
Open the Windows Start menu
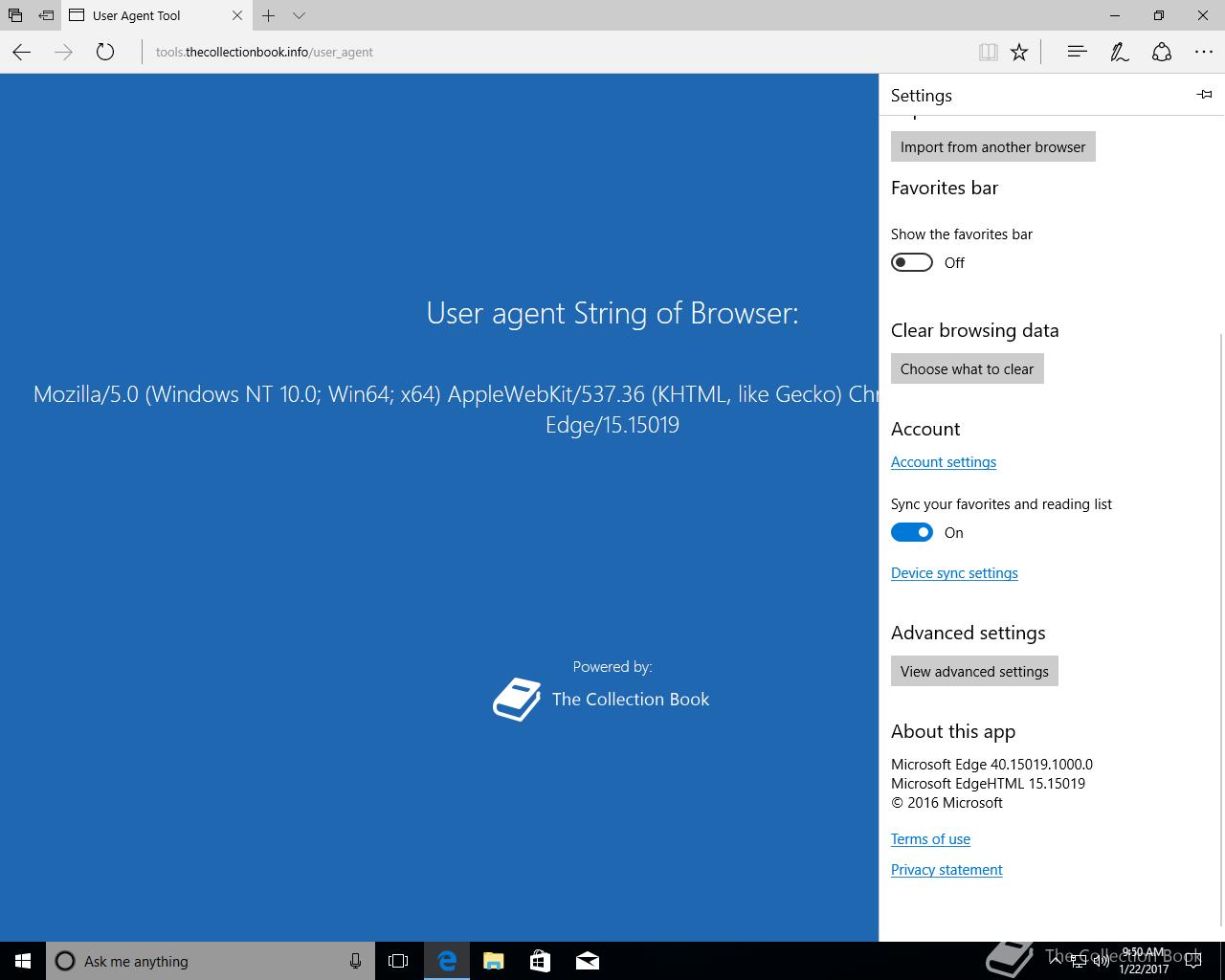(23, 961)
